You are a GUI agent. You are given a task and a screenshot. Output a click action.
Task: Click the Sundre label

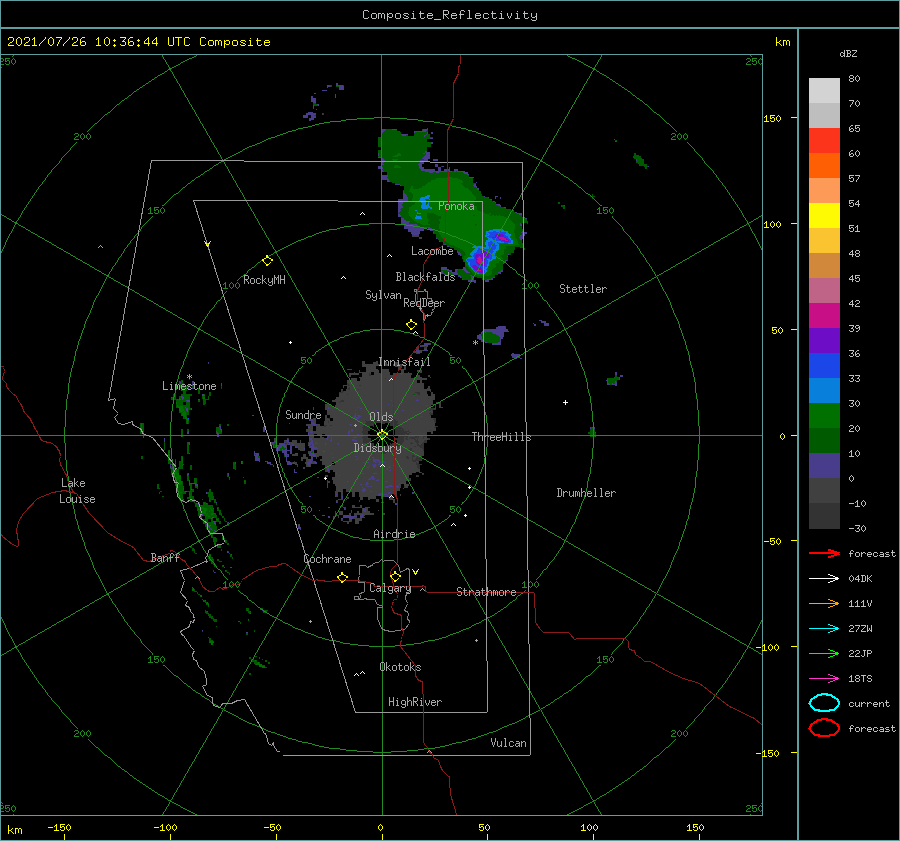pyautogui.click(x=303, y=415)
